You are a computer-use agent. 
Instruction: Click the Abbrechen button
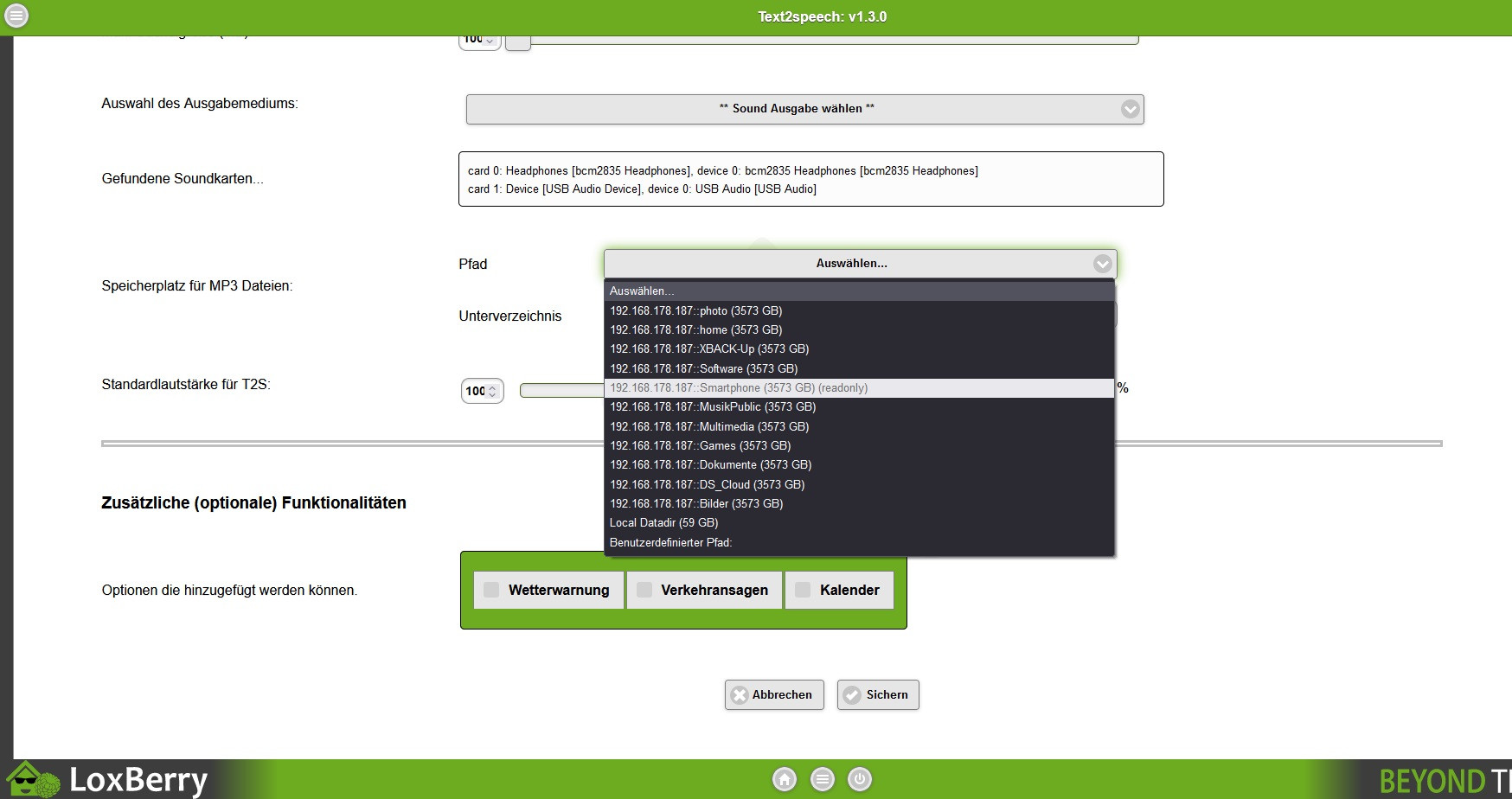coord(774,694)
